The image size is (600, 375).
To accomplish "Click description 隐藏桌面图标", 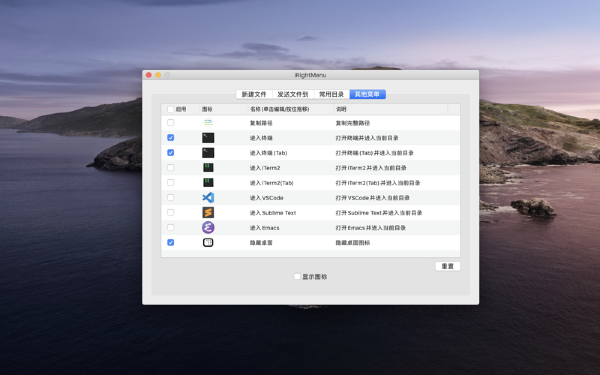I will [353, 243].
